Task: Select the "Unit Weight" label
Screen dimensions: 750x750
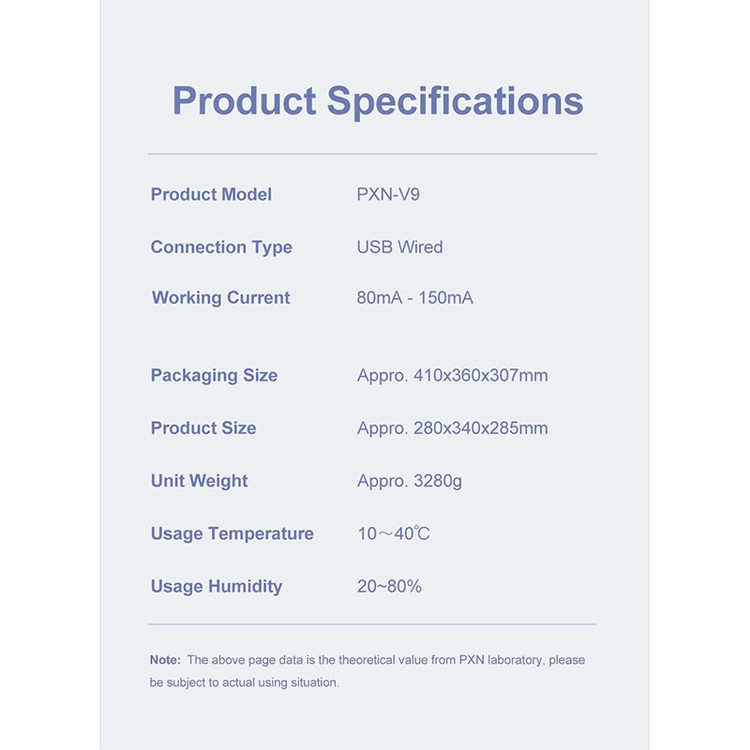Action: [x=199, y=481]
